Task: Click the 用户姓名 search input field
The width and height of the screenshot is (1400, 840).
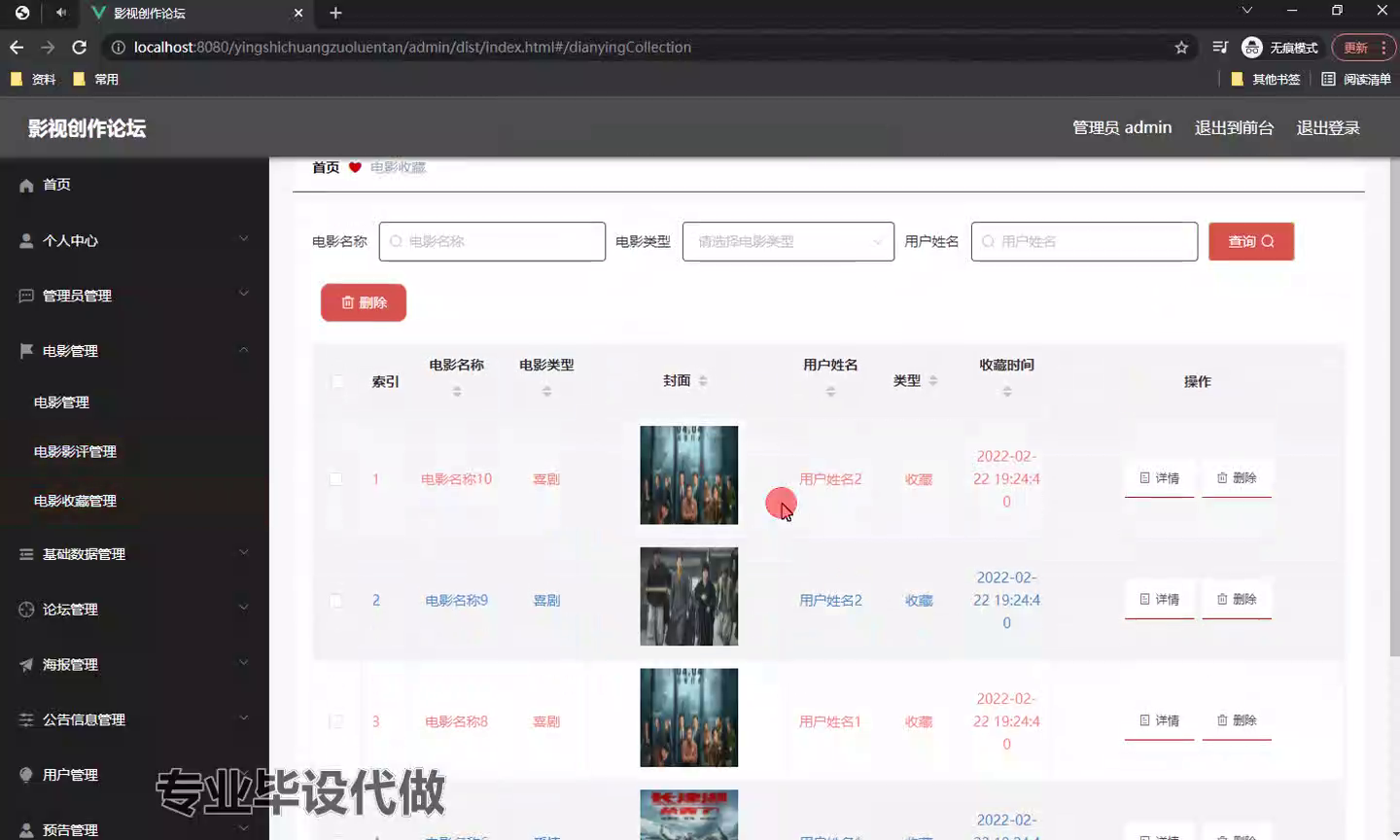Action: (x=1084, y=241)
